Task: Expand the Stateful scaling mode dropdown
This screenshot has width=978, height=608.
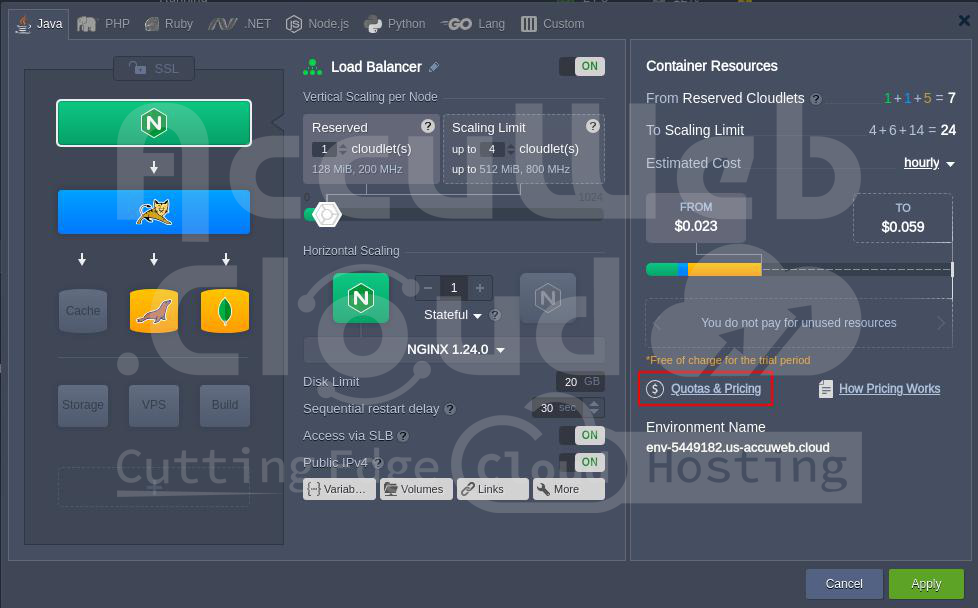Action: click(453, 315)
